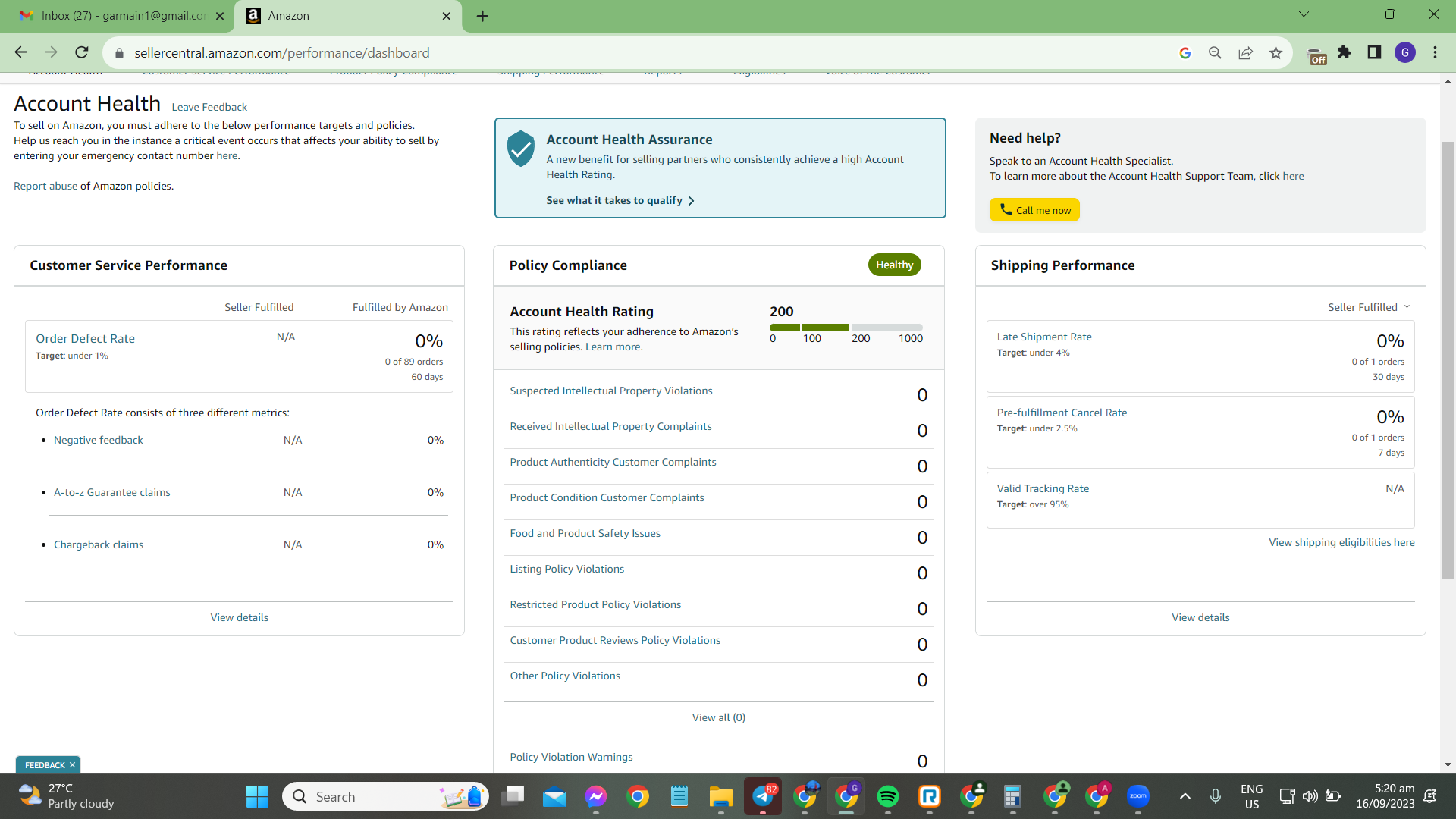The height and width of the screenshot is (819, 1456).
Task: View Listing Policy Violations
Action: 567,569
